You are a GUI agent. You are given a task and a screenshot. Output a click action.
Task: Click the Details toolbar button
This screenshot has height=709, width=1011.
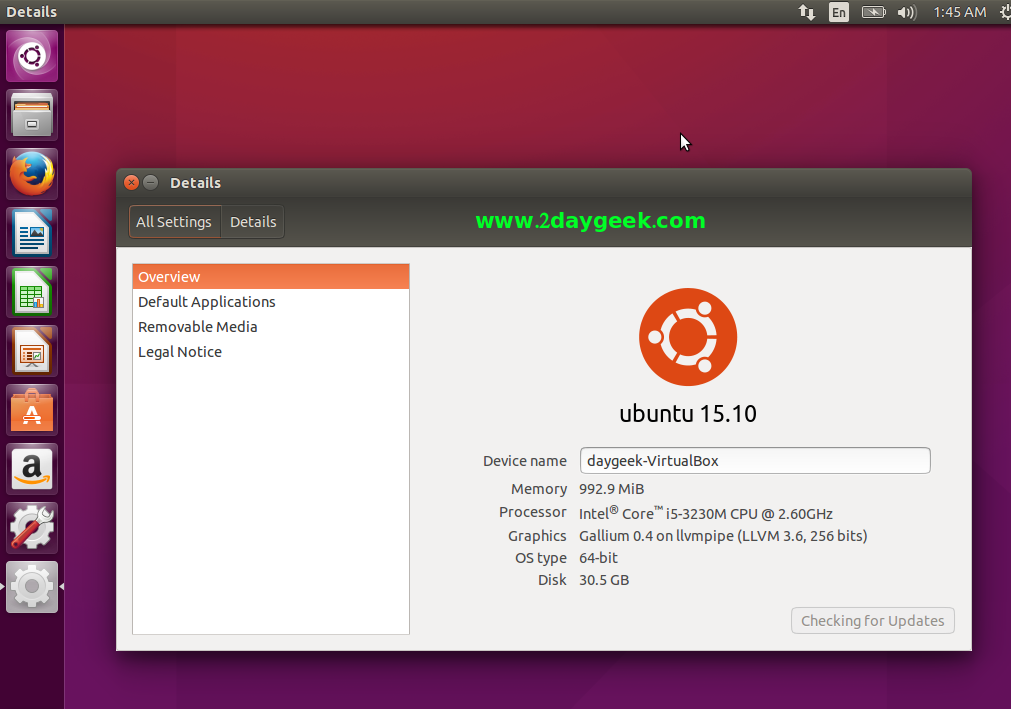253,222
